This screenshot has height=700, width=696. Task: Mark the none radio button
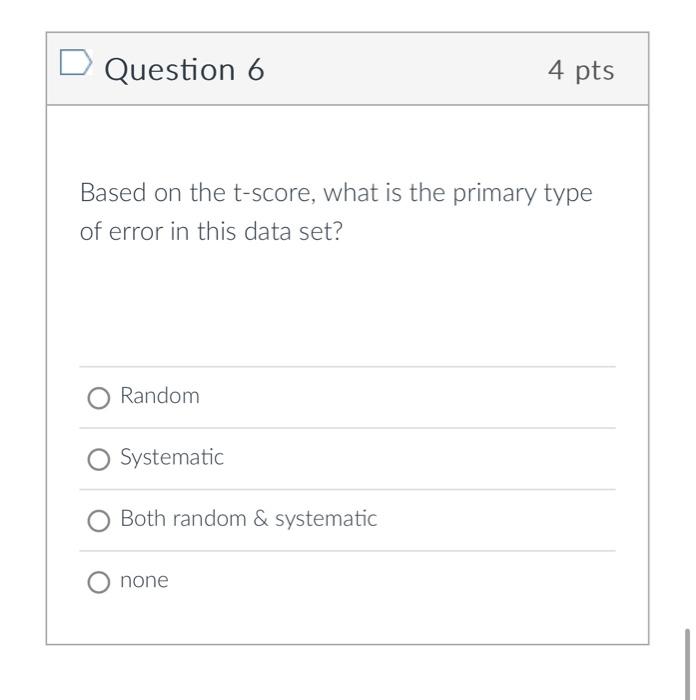point(99,582)
